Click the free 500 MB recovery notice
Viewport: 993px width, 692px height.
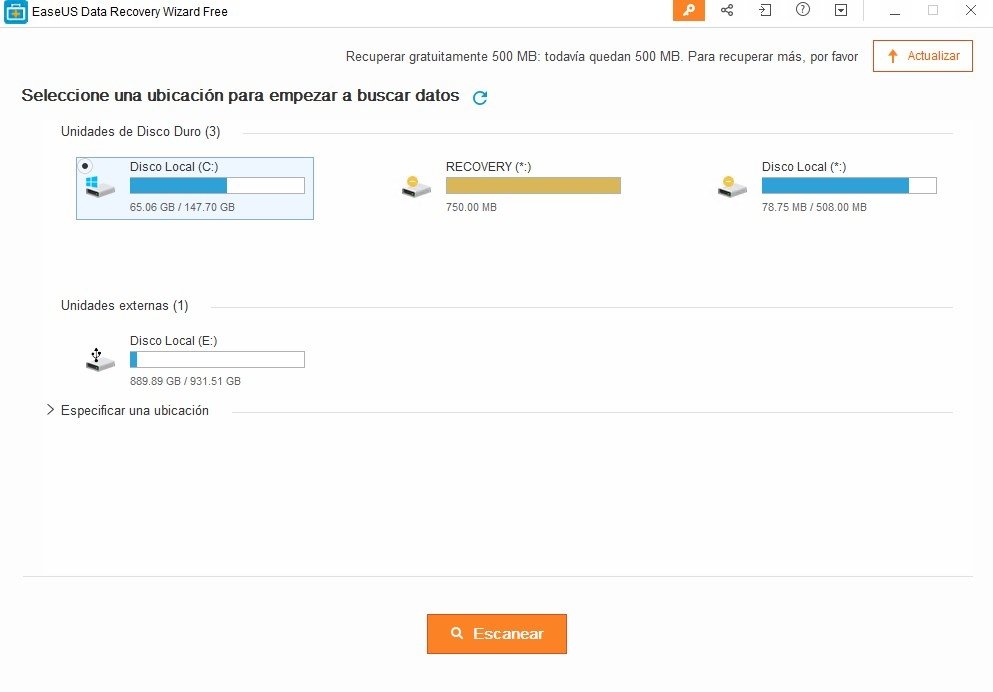[x=602, y=56]
